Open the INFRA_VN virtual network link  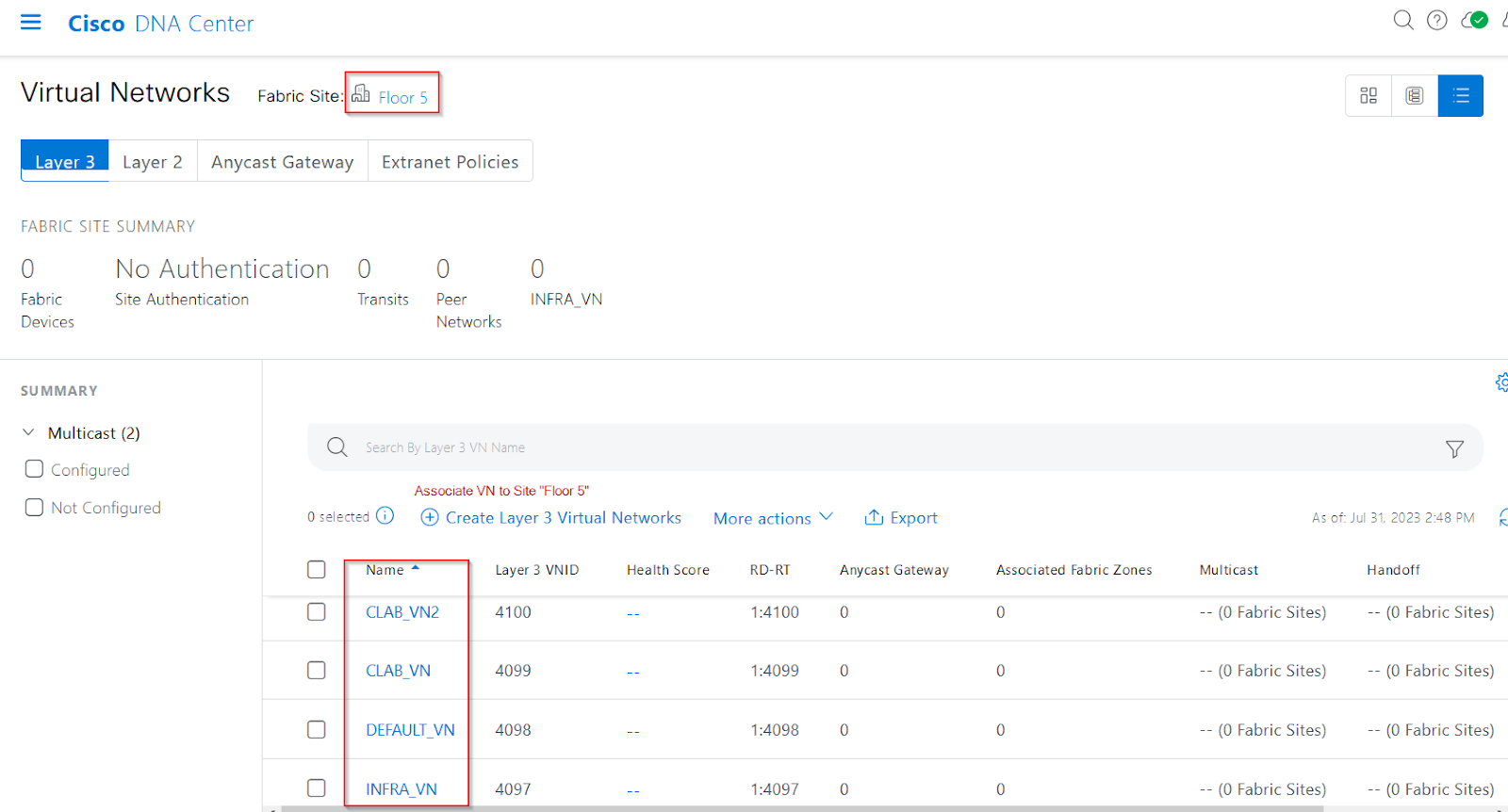[402, 788]
